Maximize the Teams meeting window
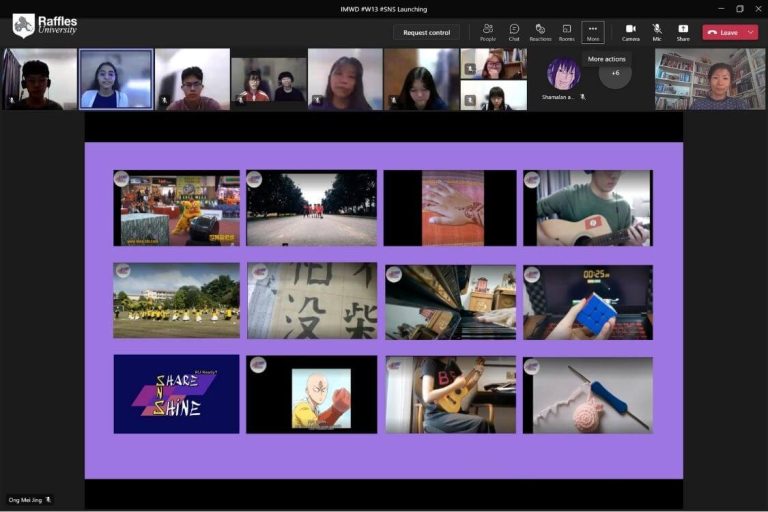 pyautogui.click(x=739, y=9)
